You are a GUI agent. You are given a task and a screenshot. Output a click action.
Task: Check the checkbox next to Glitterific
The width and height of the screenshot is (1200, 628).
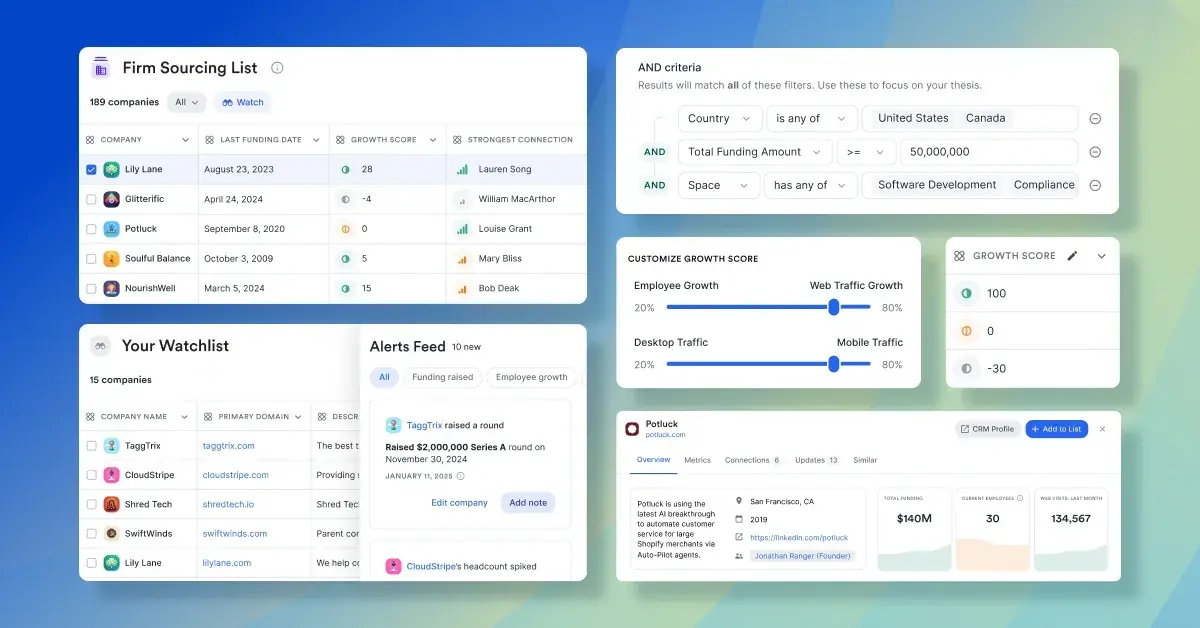tap(91, 199)
